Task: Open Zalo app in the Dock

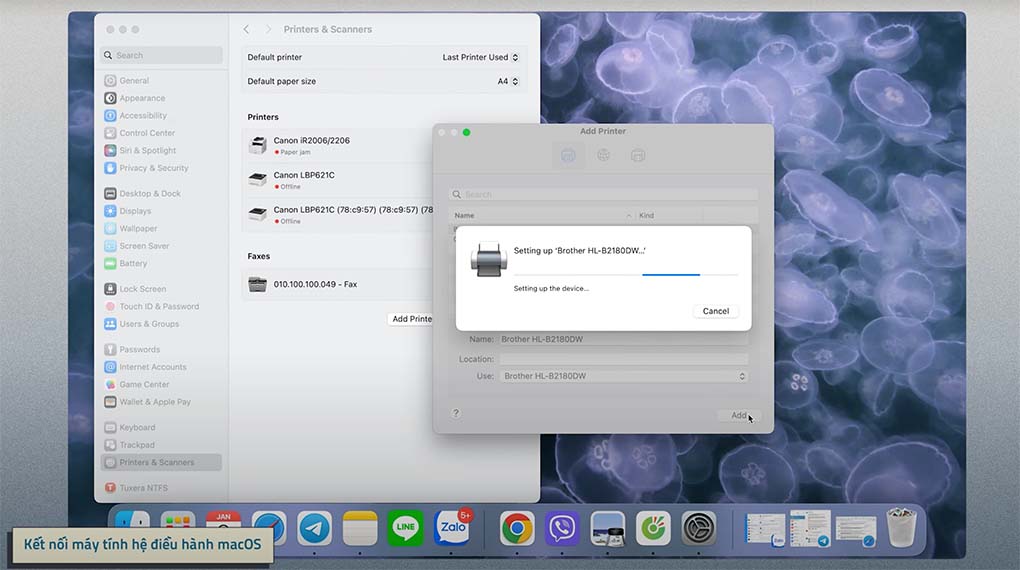Action: click(x=452, y=528)
